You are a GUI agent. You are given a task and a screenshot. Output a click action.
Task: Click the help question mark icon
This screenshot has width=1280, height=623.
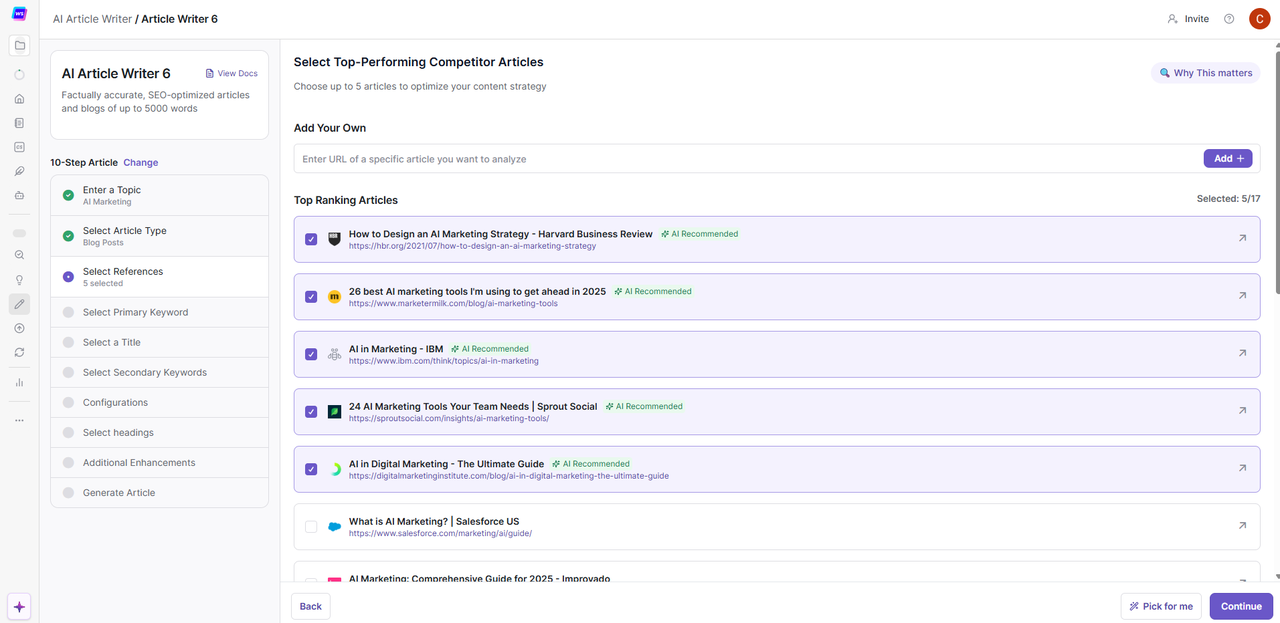(1229, 19)
